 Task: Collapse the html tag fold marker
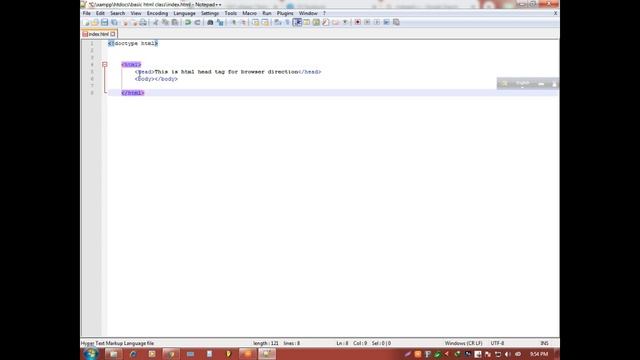tap(104, 64)
